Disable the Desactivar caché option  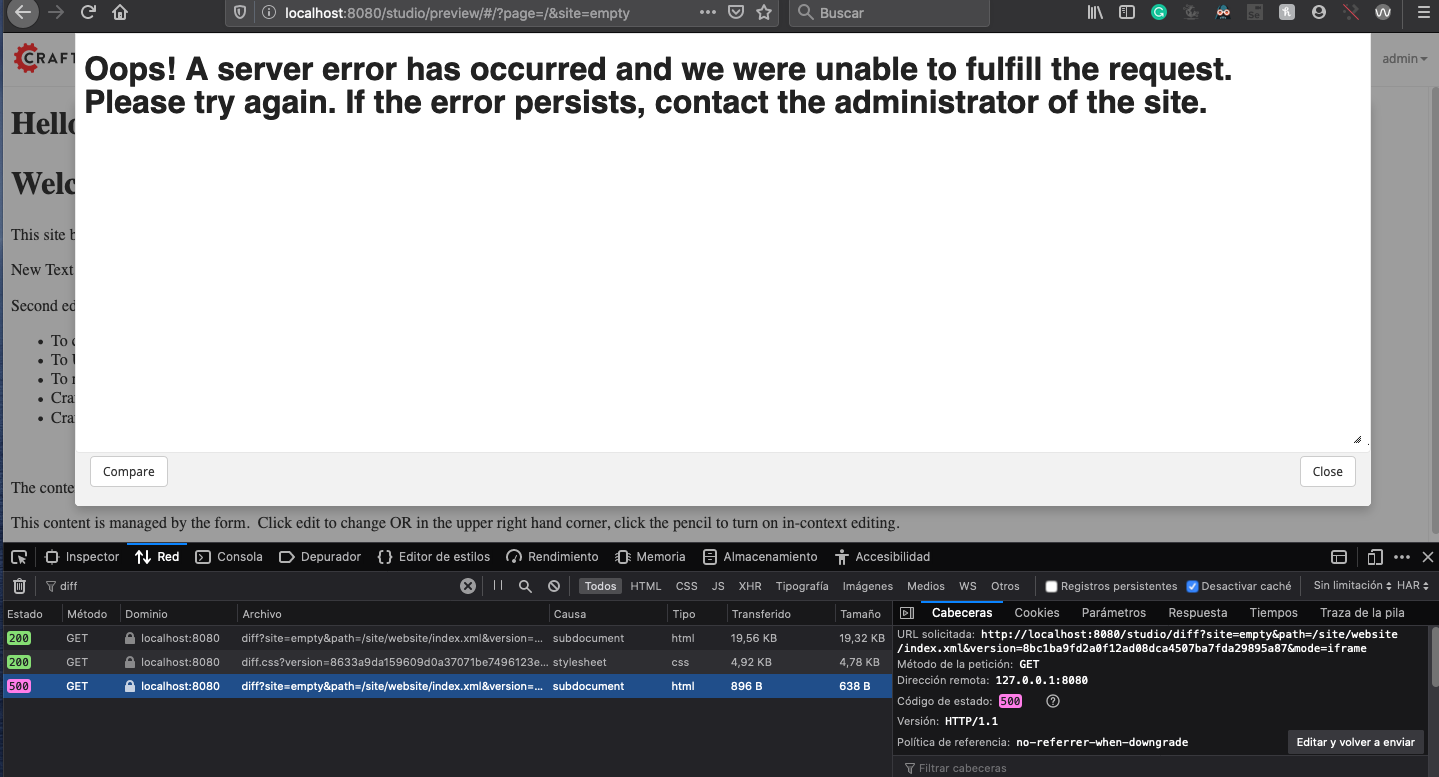[1192, 585]
